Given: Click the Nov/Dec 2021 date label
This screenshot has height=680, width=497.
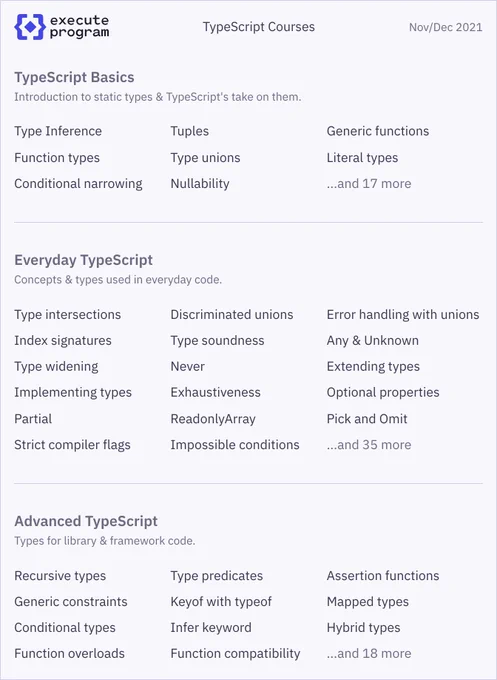Looking at the screenshot, I should click(x=445, y=27).
